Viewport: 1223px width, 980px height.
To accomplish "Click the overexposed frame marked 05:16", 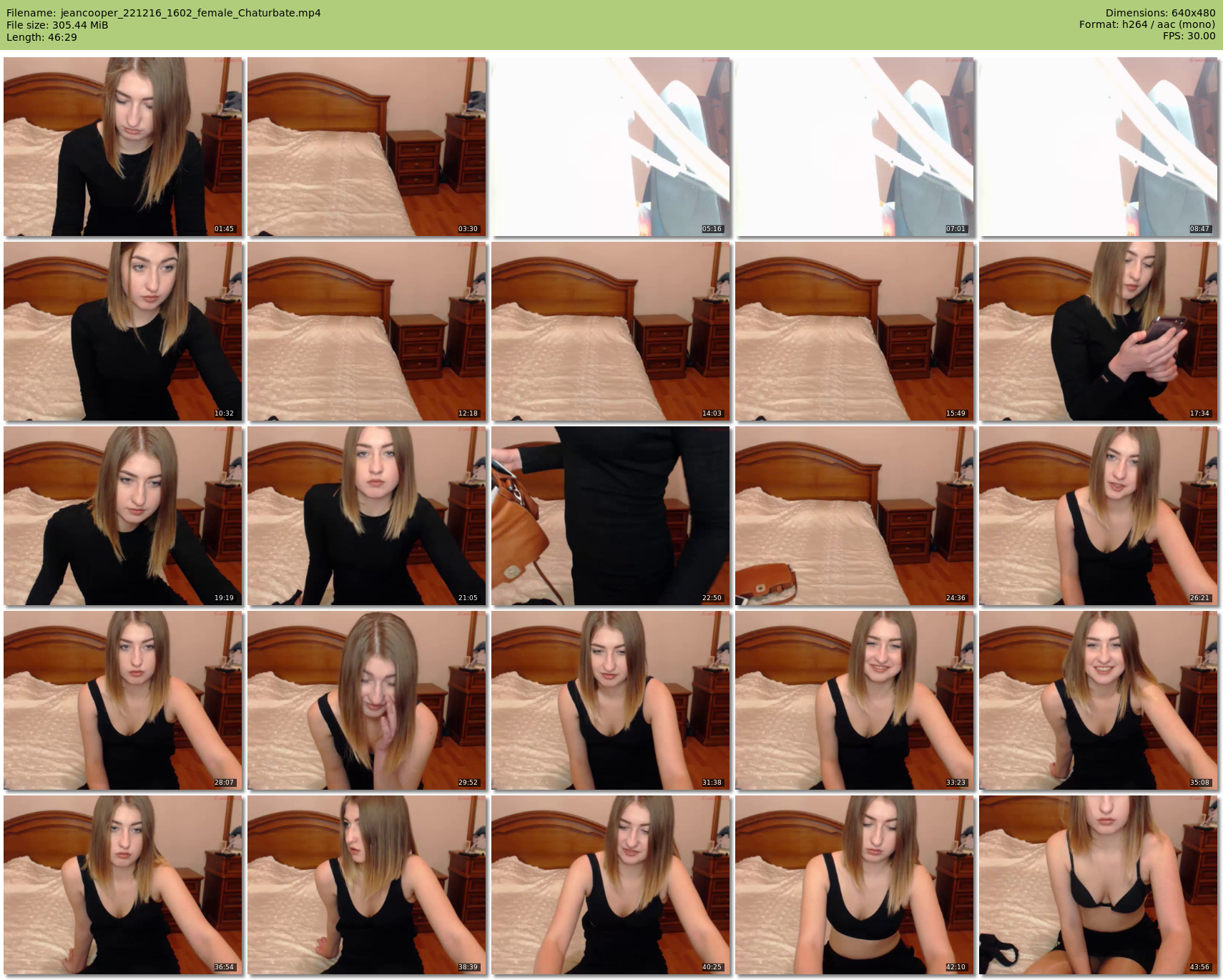I will click(611, 147).
